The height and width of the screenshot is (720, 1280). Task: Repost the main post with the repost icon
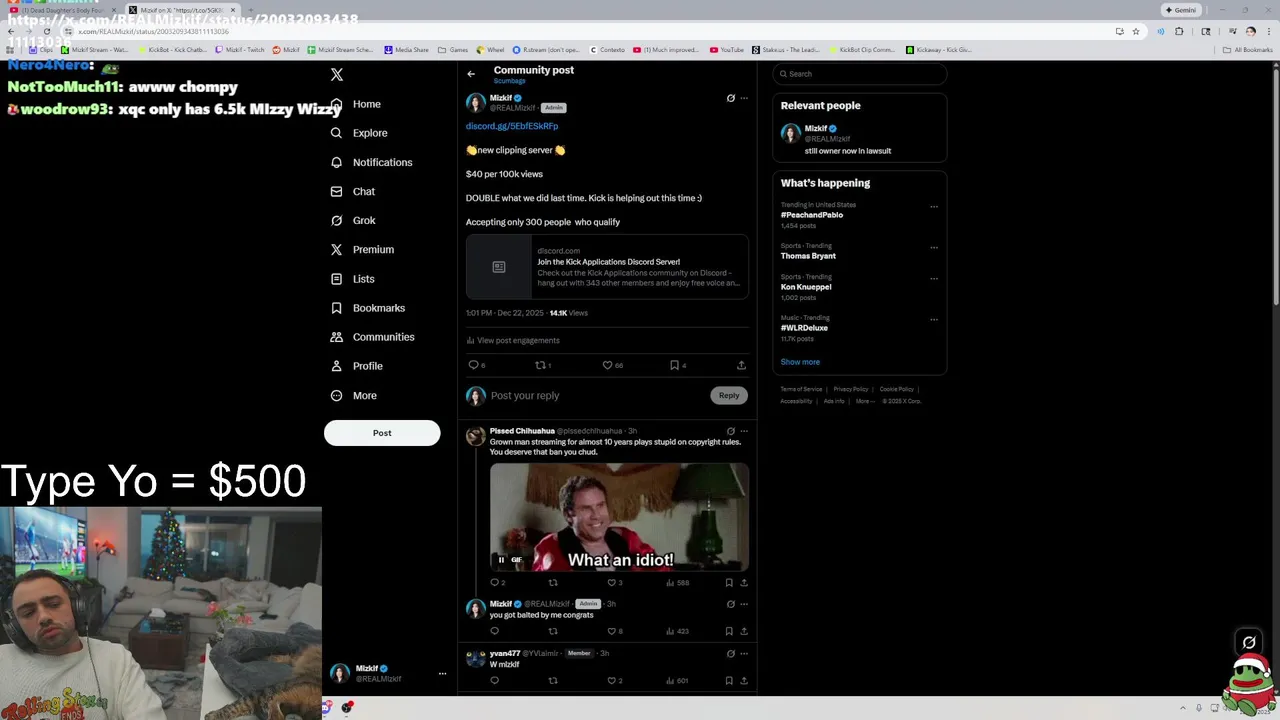pyautogui.click(x=540, y=365)
